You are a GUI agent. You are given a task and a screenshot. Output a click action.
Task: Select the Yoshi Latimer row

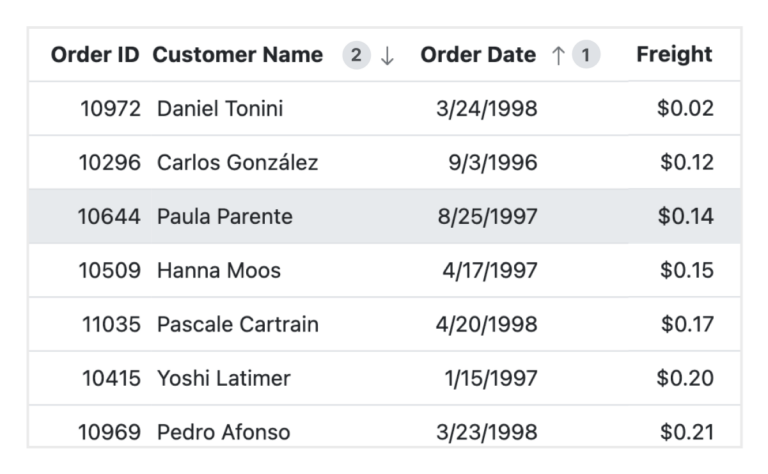click(224, 379)
